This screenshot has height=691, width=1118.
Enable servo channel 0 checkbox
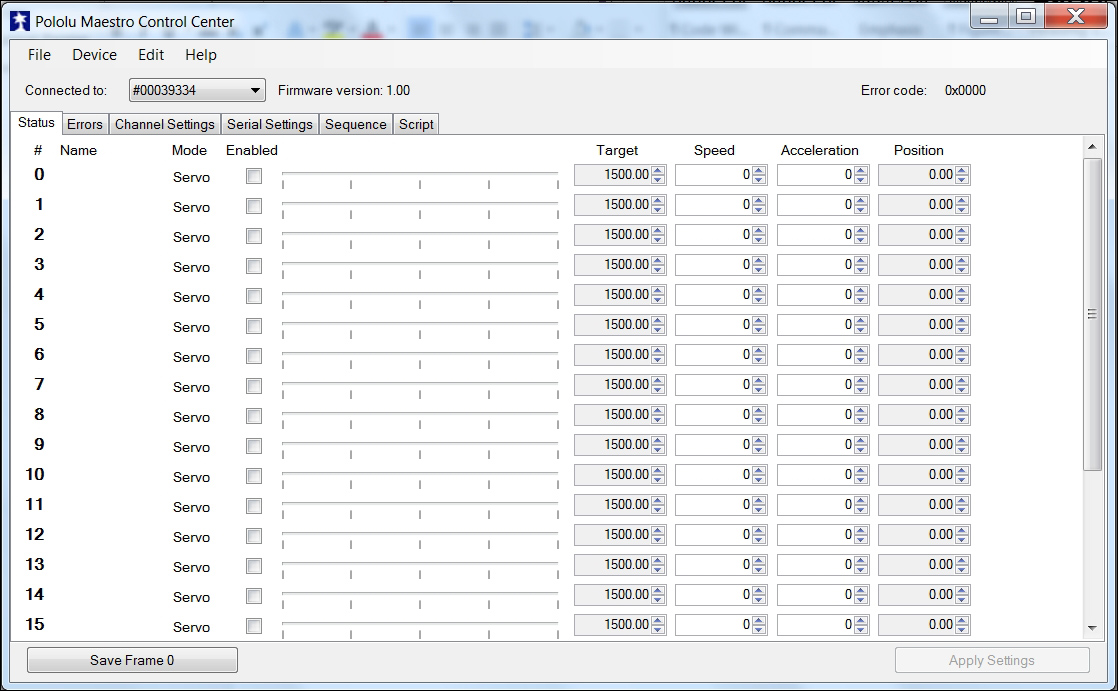[254, 176]
